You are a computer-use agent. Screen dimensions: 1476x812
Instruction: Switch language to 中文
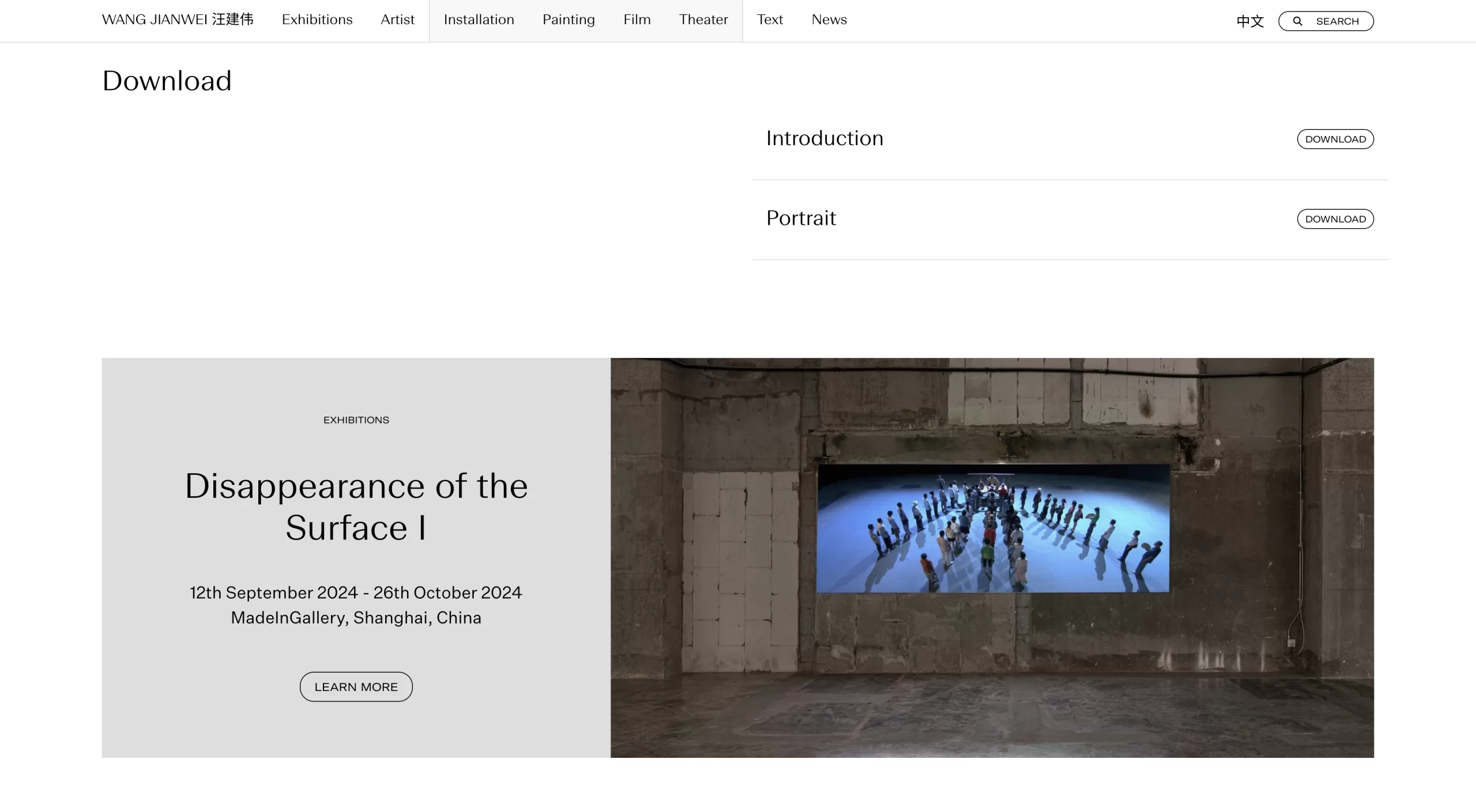pos(1250,21)
